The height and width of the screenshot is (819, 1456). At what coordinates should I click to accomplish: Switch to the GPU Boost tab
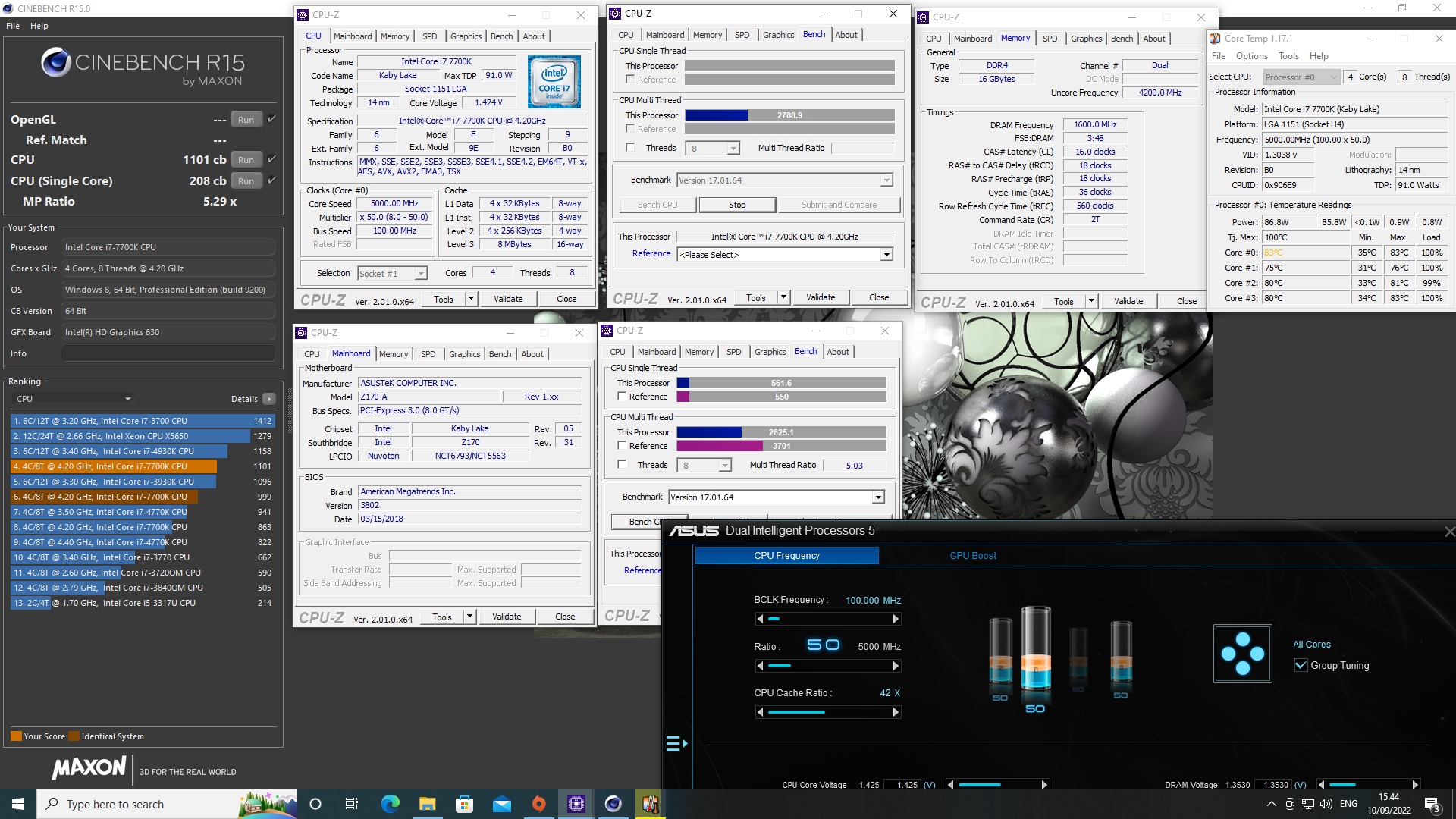pyautogui.click(x=973, y=556)
